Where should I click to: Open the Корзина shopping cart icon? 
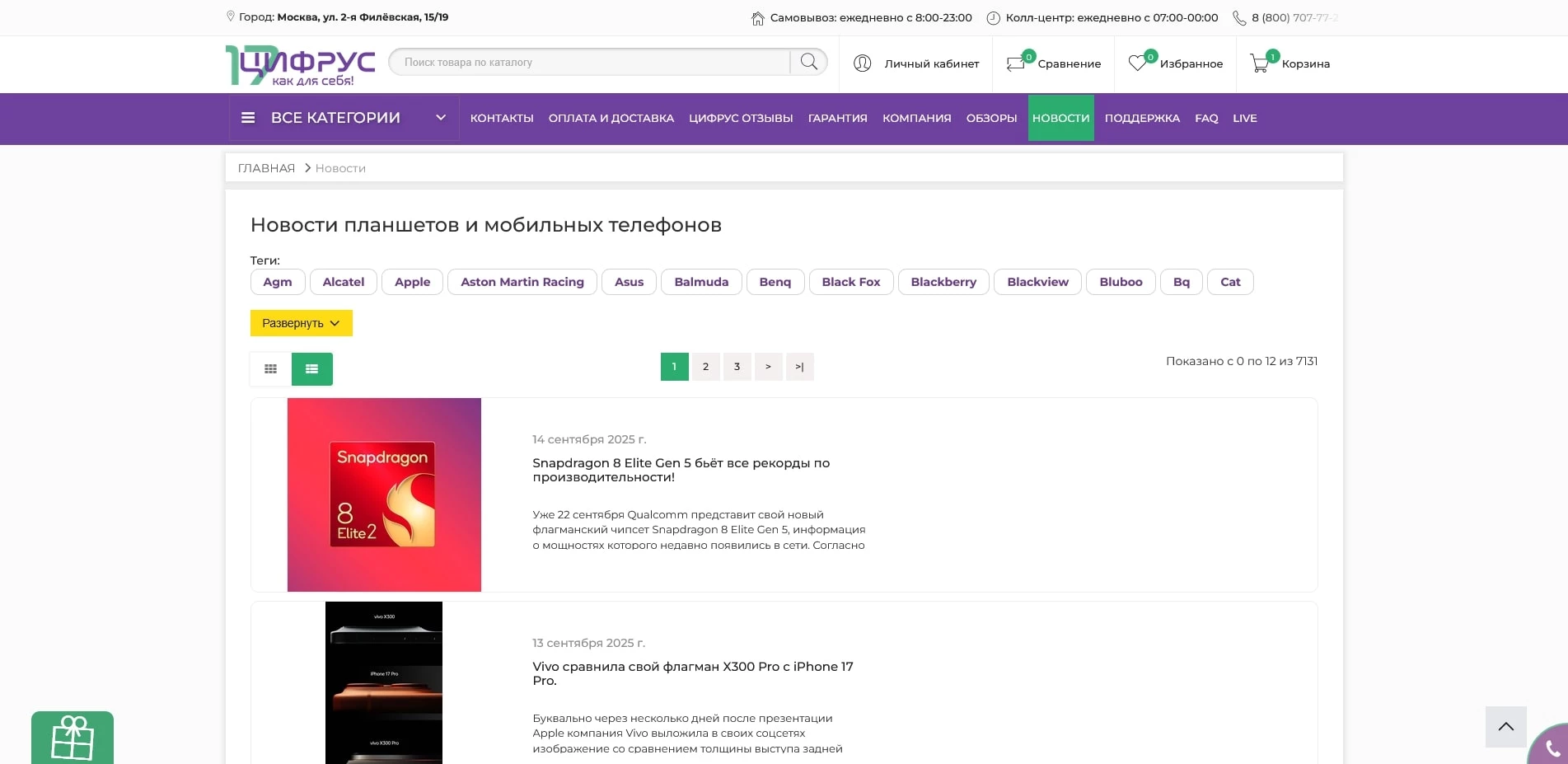(1260, 63)
